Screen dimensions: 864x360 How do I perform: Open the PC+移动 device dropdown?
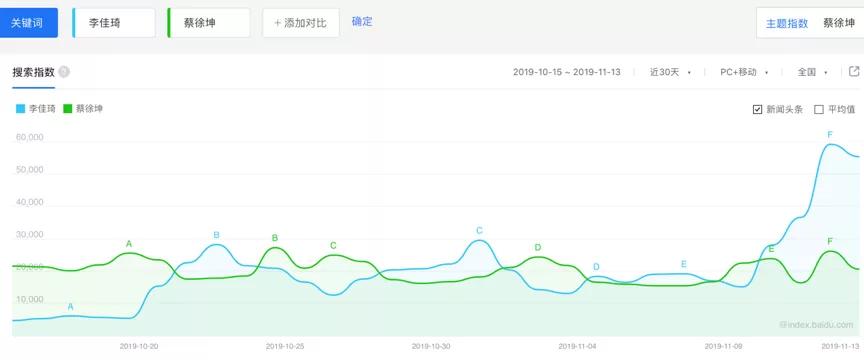(x=744, y=72)
